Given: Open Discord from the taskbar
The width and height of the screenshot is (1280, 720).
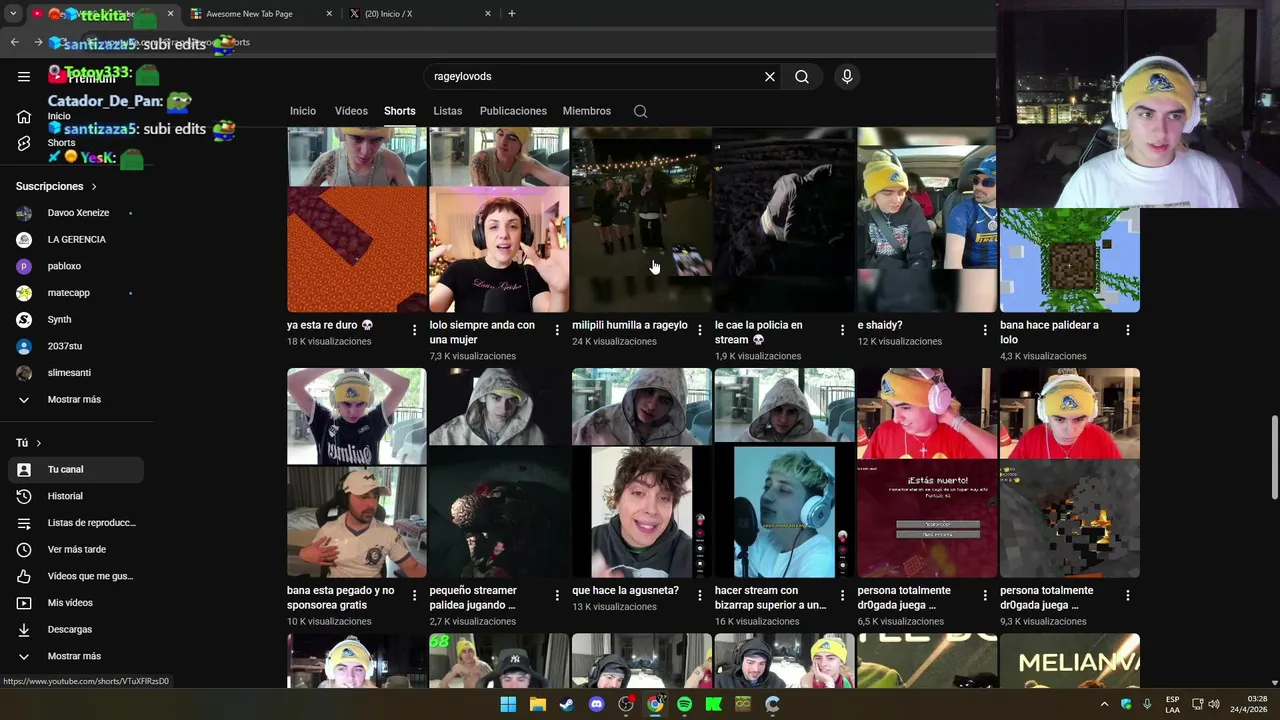Looking at the screenshot, I should tap(597, 704).
